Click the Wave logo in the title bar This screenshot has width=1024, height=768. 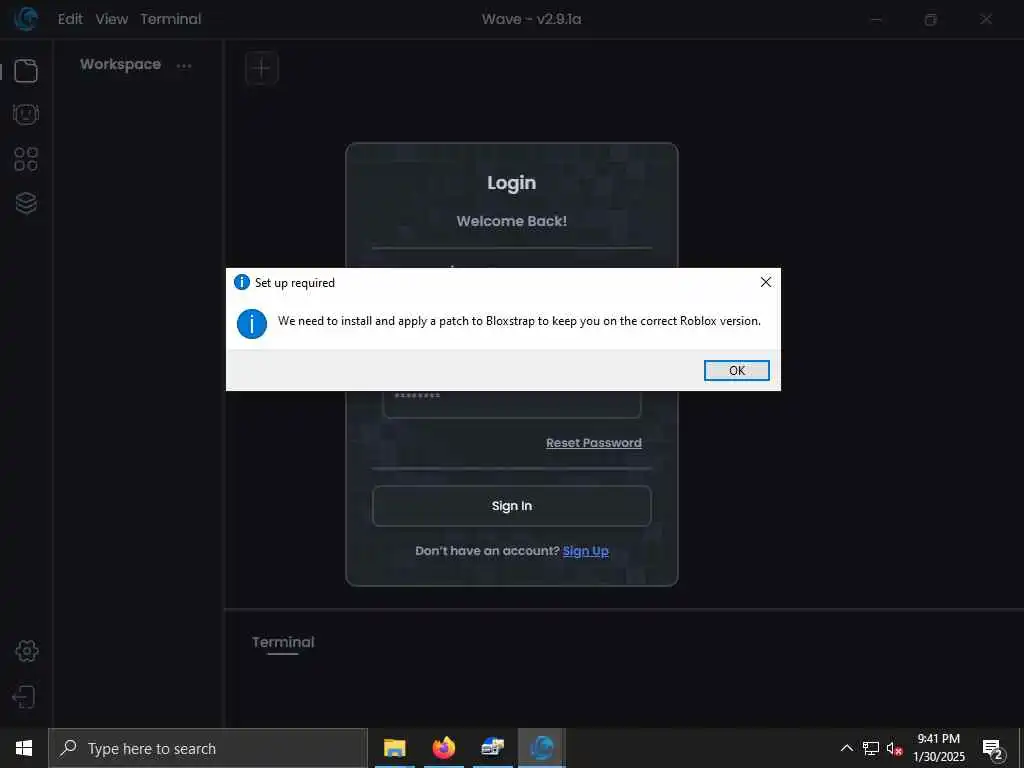(26, 18)
